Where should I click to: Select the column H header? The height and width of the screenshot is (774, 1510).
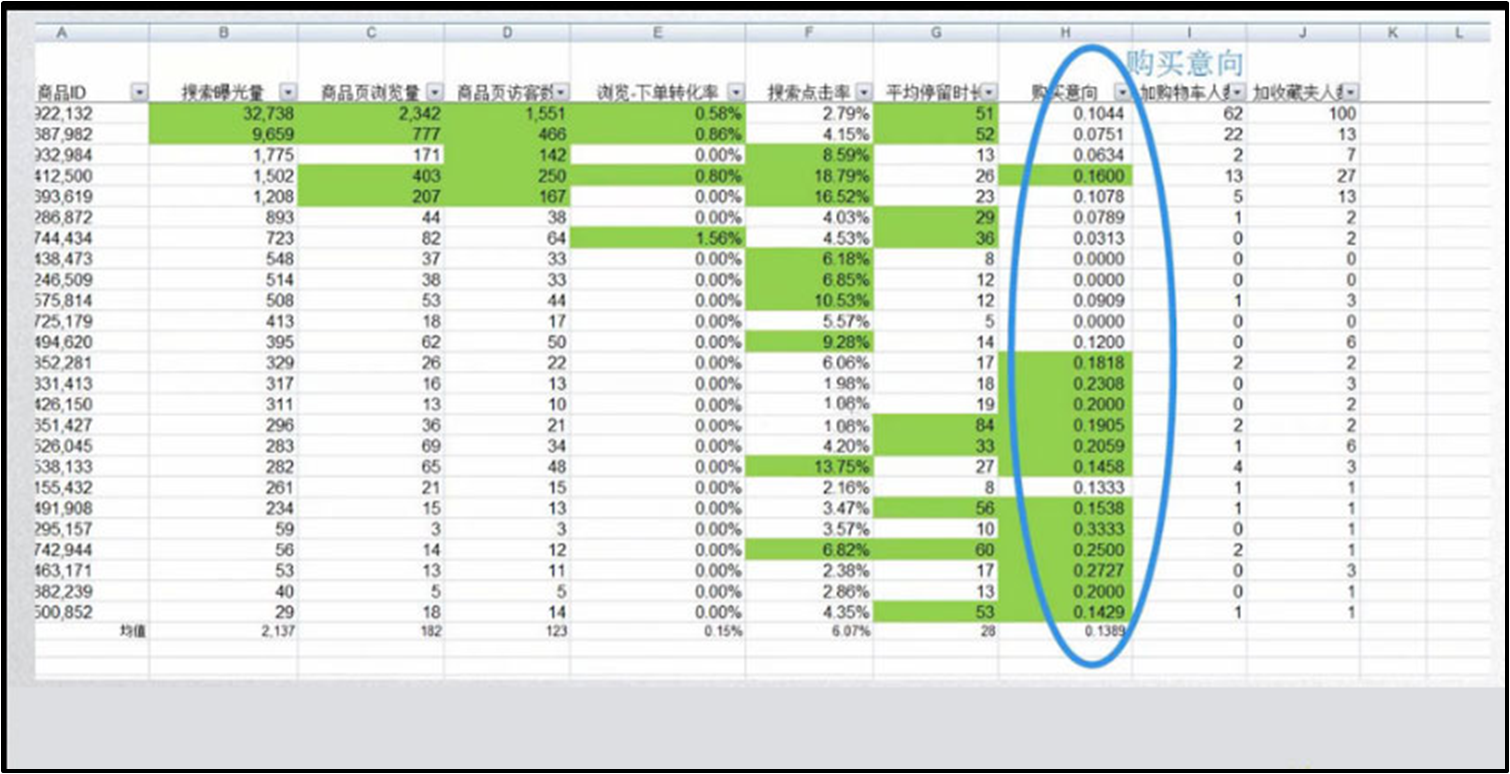1064,33
